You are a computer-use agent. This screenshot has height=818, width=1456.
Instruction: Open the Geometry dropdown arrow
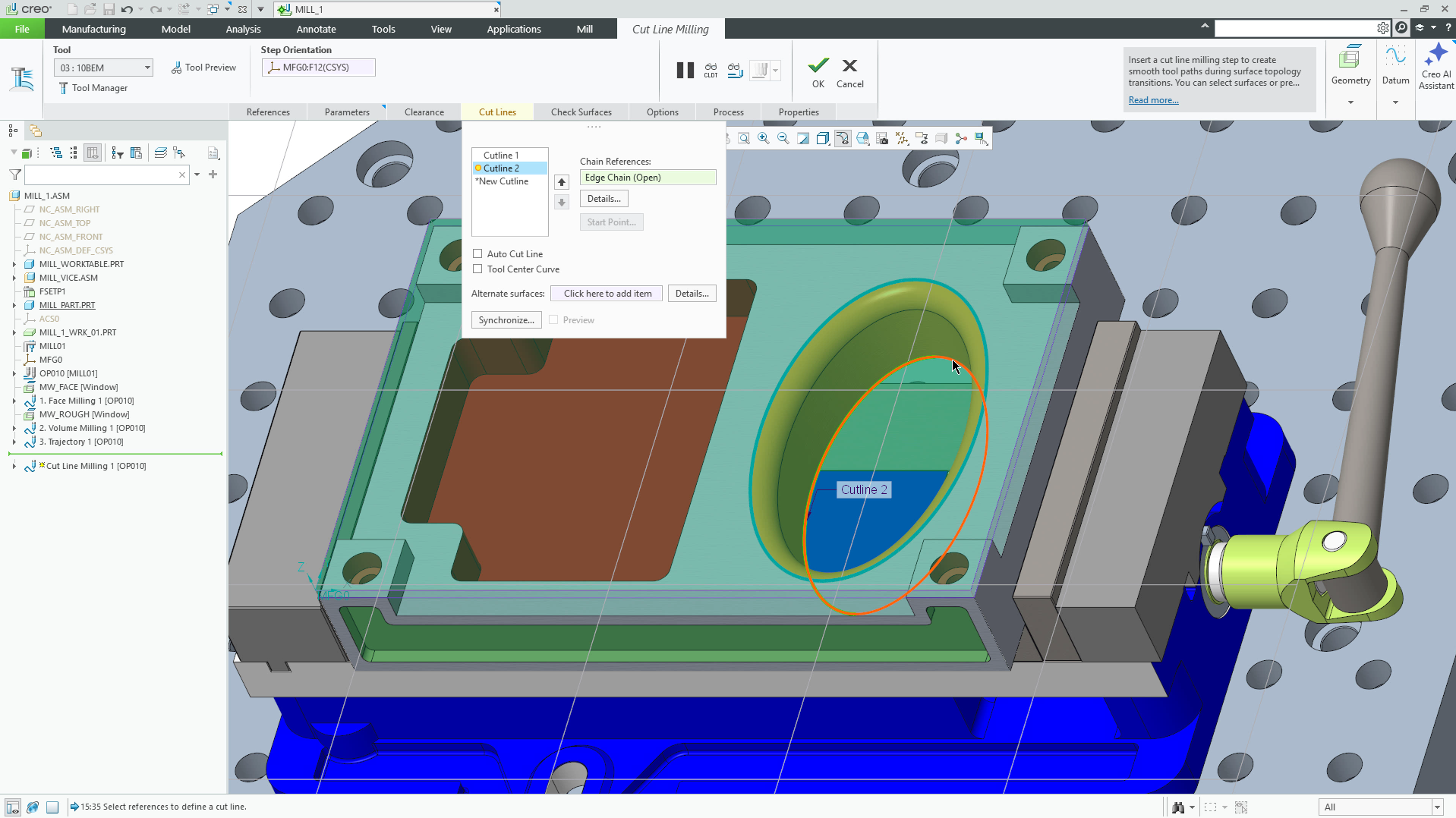coord(1350,102)
